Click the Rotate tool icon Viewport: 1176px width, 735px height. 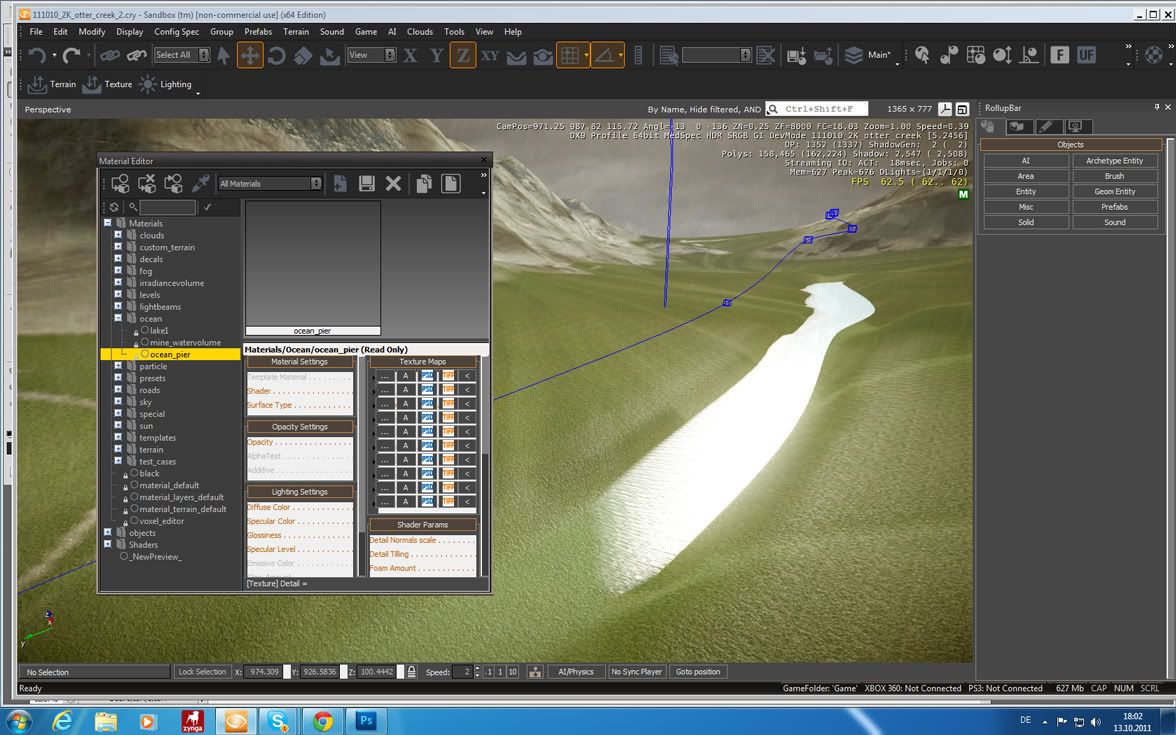coord(277,56)
